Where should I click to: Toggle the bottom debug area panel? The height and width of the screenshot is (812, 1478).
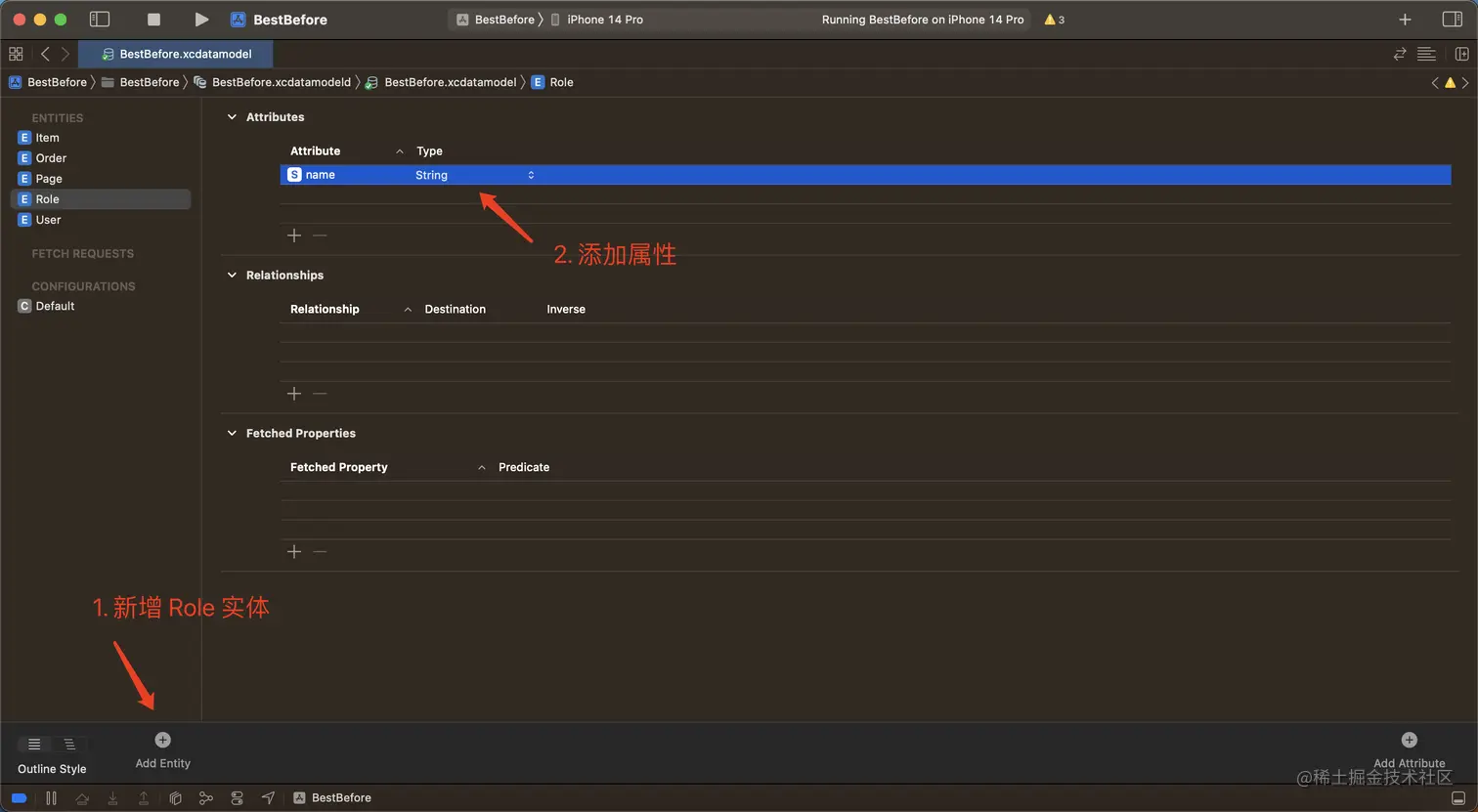[1458, 798]
